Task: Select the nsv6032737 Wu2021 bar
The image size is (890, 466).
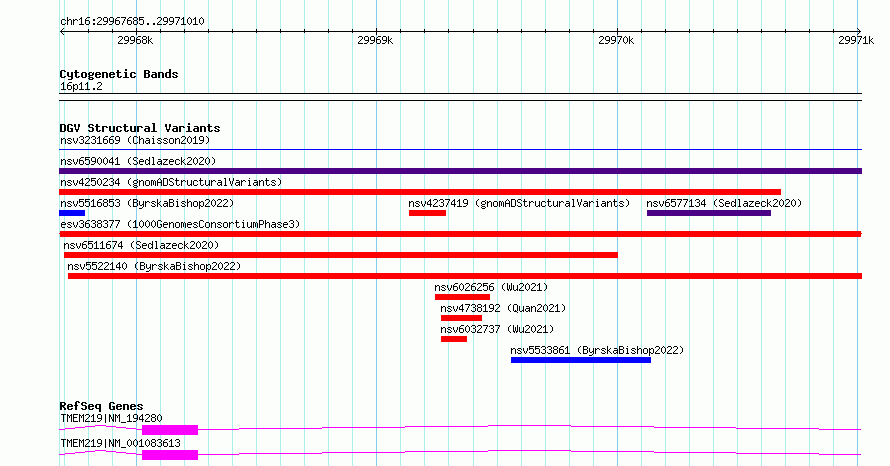Action: tap(454, 339)
